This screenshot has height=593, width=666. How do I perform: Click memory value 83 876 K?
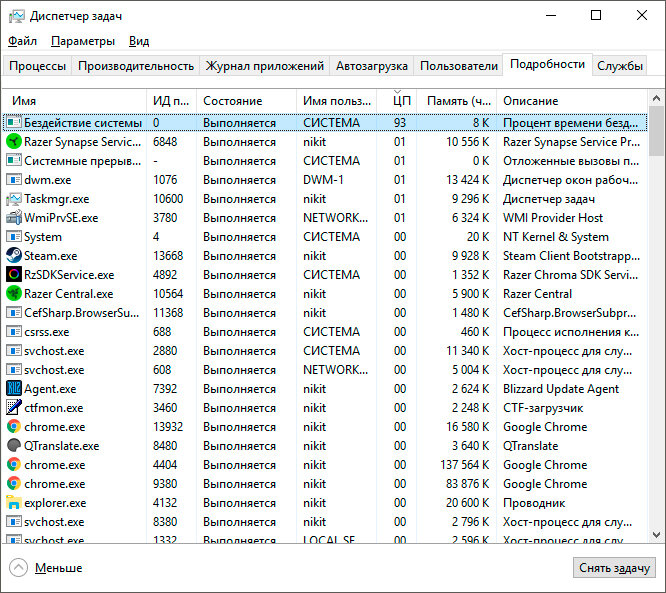click(468, 484)
